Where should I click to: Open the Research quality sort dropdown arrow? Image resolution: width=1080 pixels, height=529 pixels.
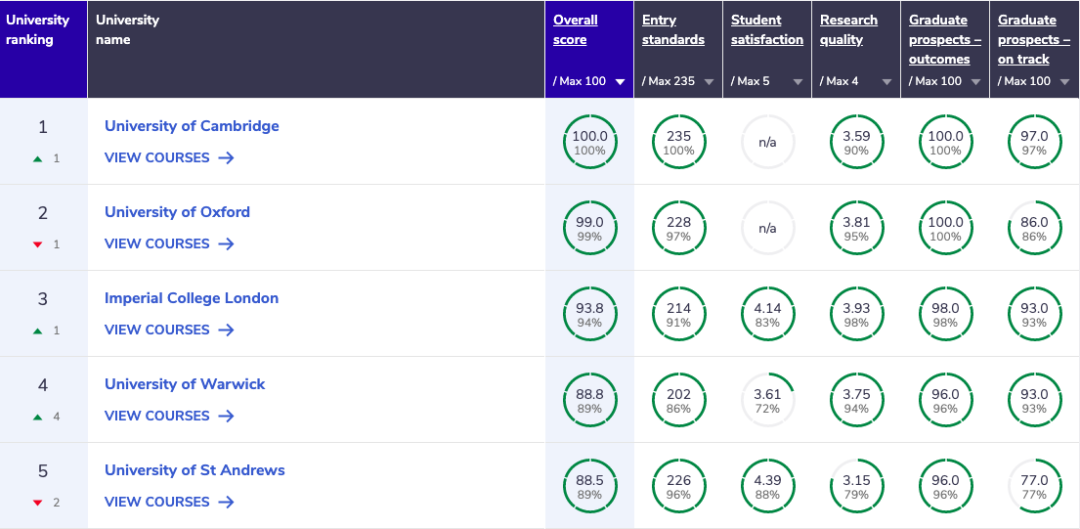coord(887,82)
